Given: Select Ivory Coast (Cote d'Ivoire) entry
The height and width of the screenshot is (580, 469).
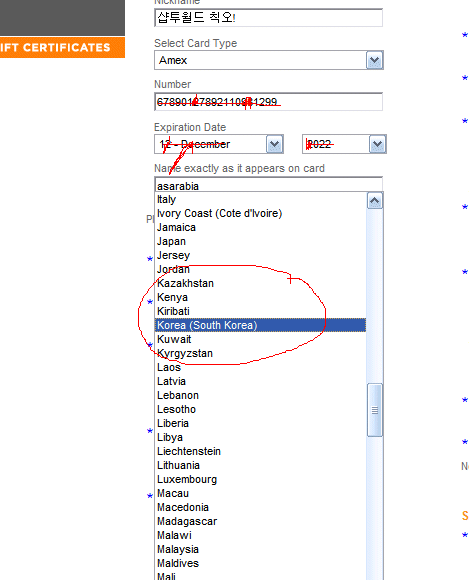Looking at the screenshot, I should 260,213.
